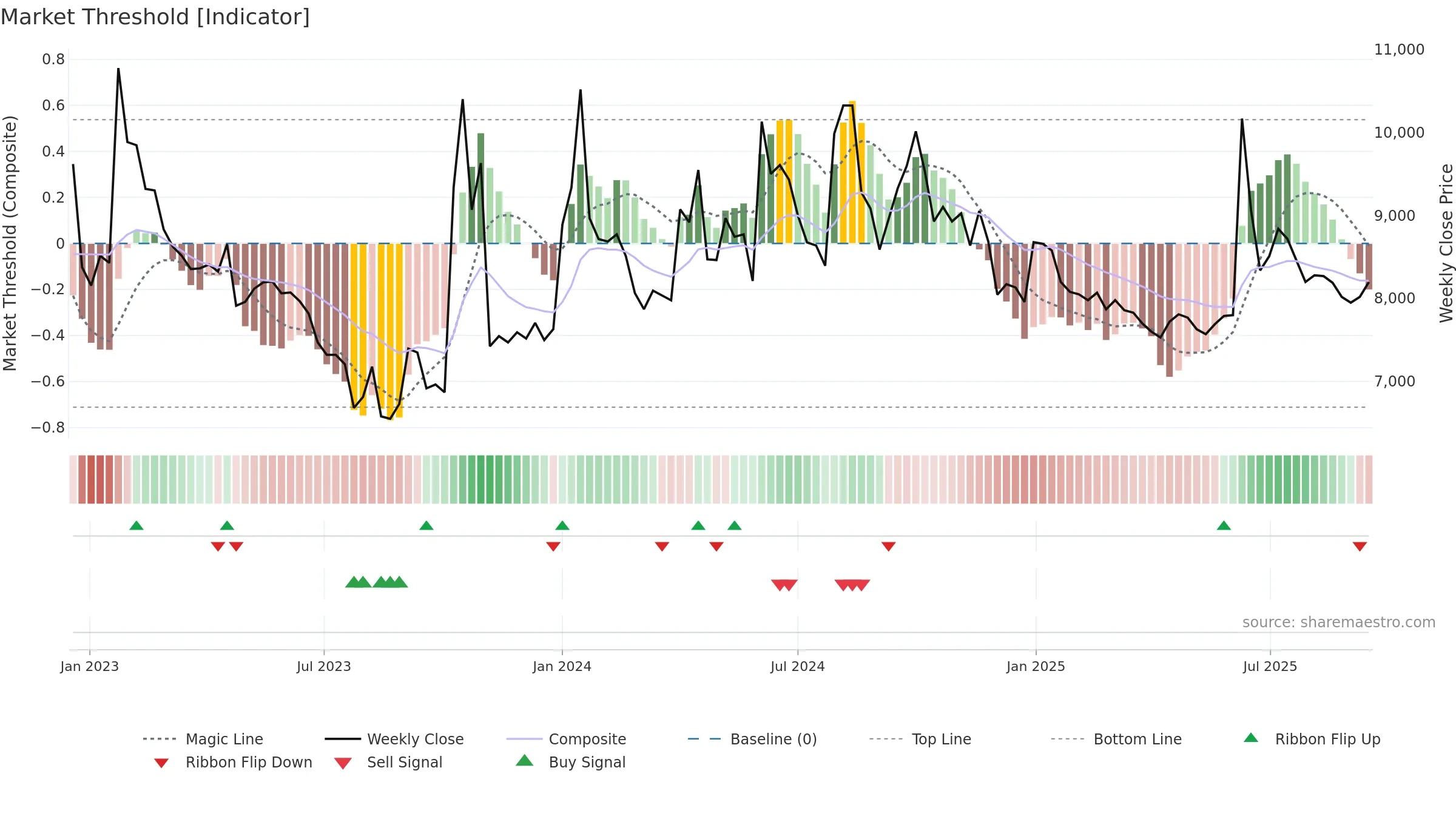Click the '10,000' price axis tick
1456x819 pixels.
tap(1399, 133)
